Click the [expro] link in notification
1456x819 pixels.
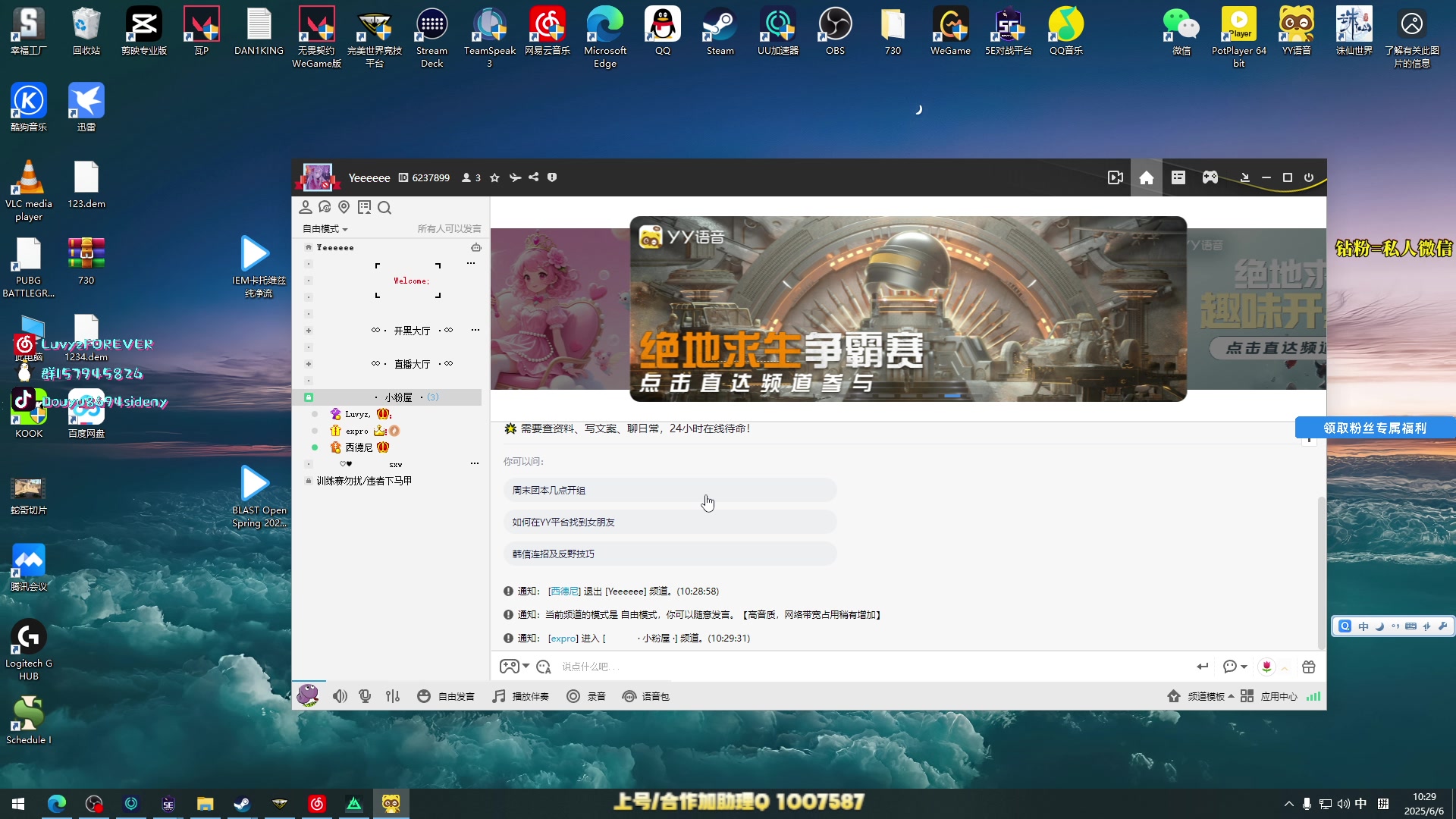(x=563, y=638)
